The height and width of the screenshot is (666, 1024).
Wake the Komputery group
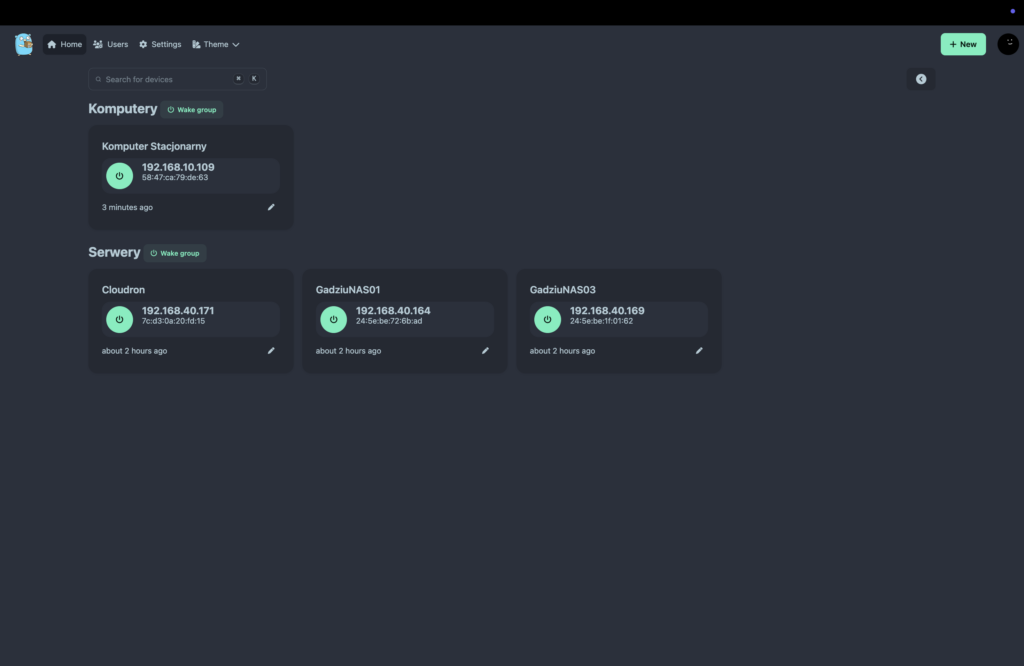[x=192, y=110]
